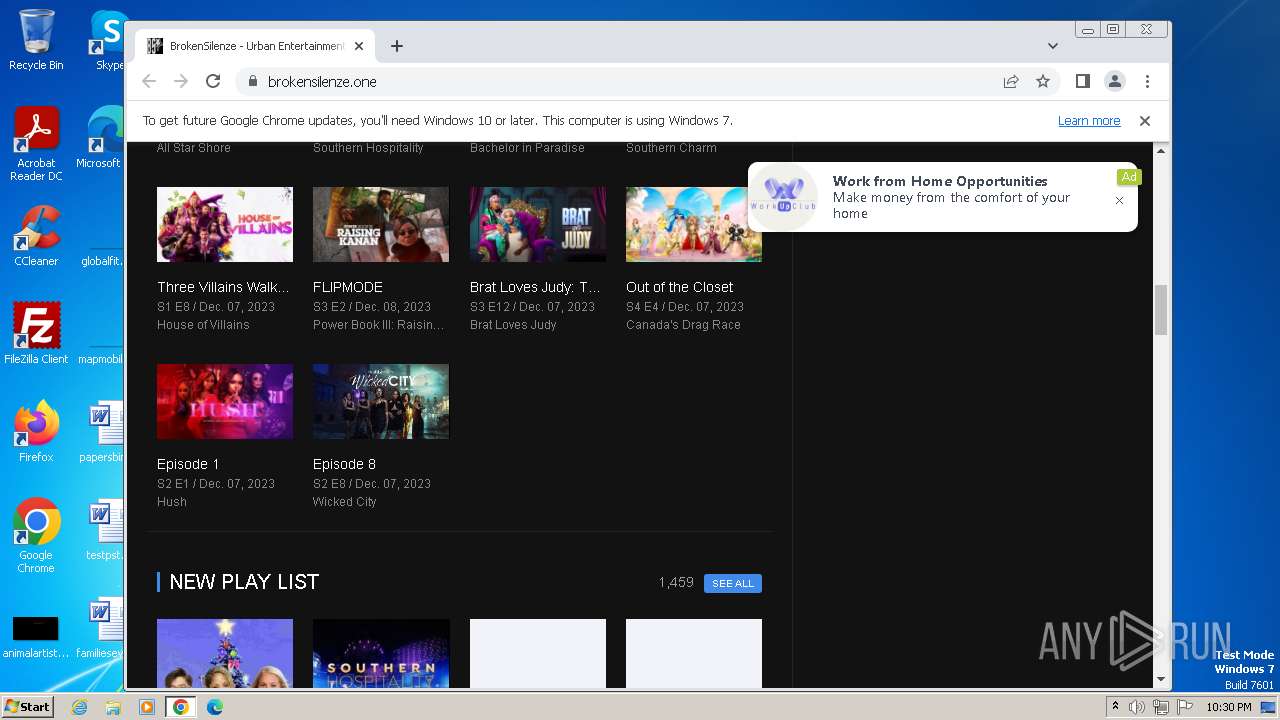Open the media player taskbar icon

click(147, 707)
